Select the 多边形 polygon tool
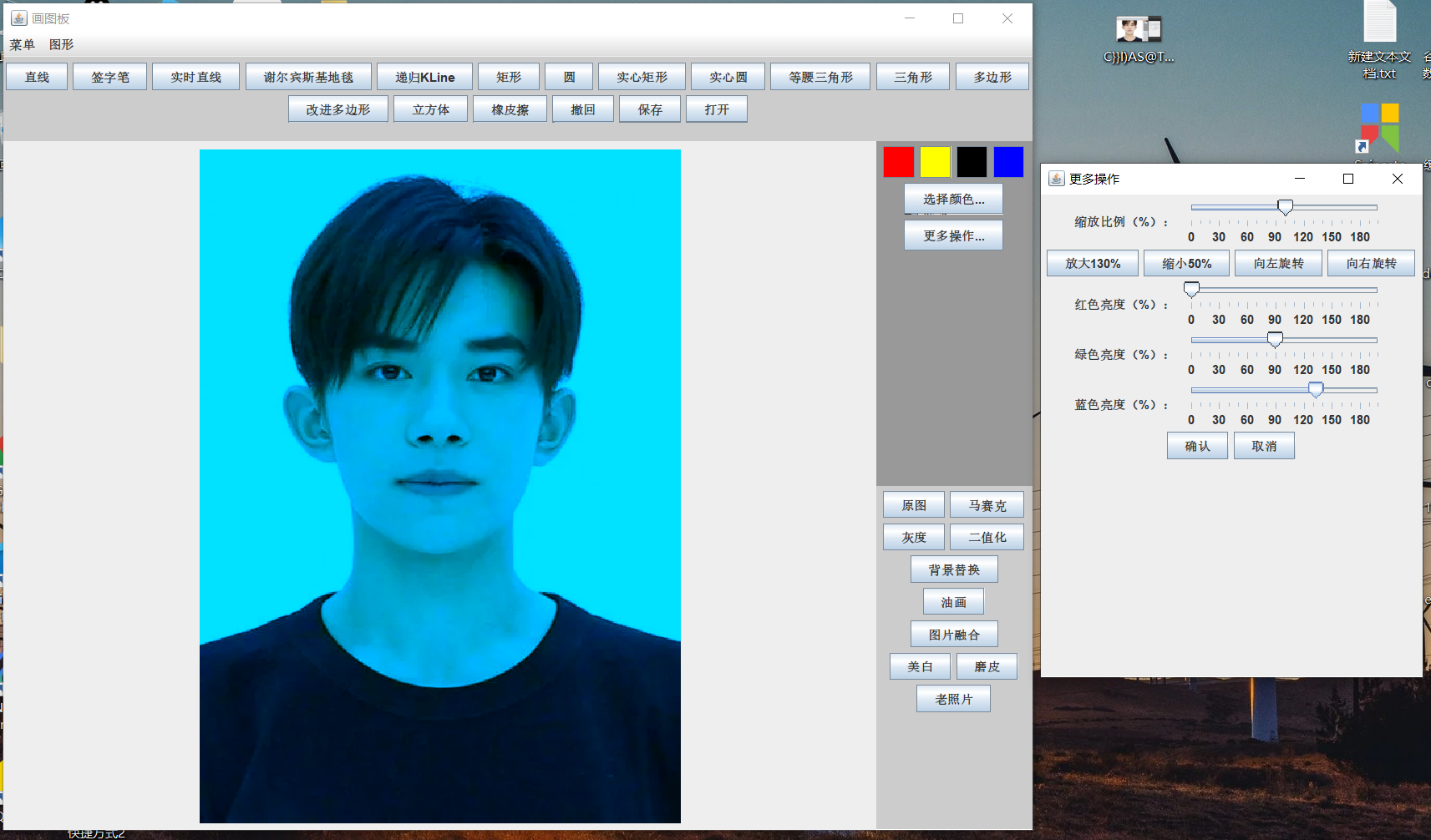Image resolution: width=1431 pixels, height=840 pixels. point(992,77)
